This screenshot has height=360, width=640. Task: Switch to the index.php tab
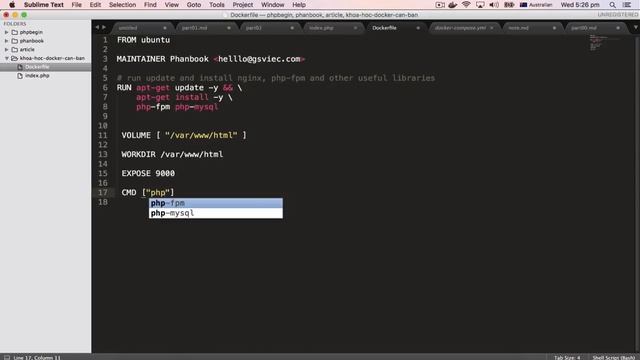pyautogui.click(x=321, y=28)
